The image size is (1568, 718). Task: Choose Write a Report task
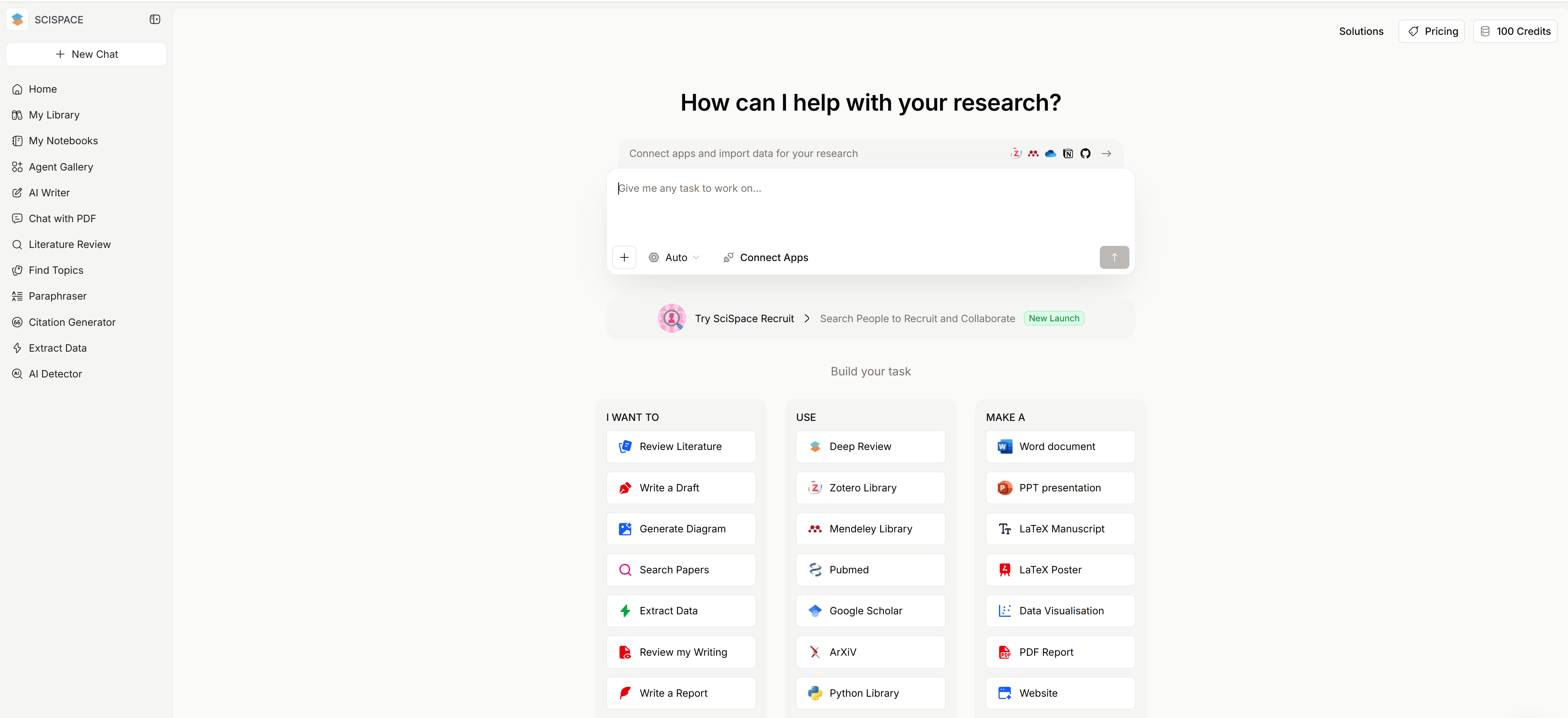(680, 693)
